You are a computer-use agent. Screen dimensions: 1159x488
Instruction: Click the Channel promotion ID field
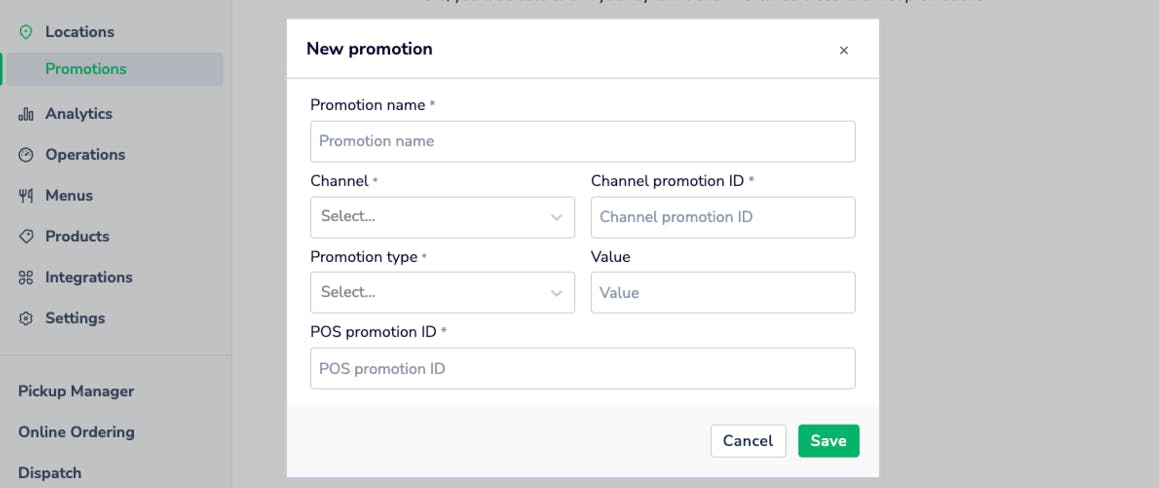722,217
